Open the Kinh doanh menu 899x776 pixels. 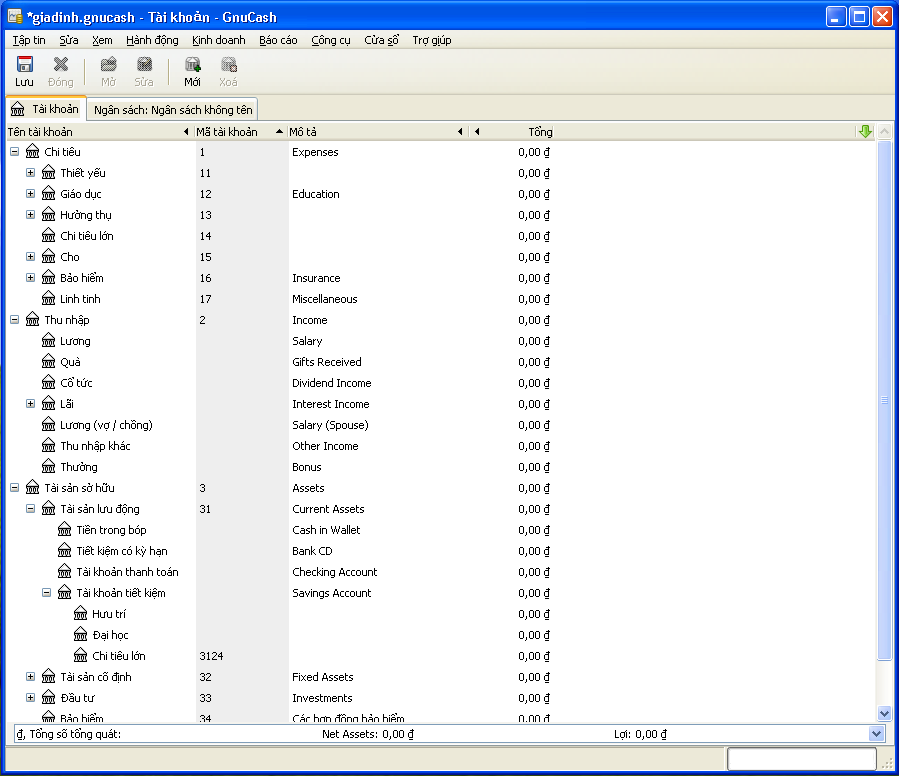click(x=218, y=40)
